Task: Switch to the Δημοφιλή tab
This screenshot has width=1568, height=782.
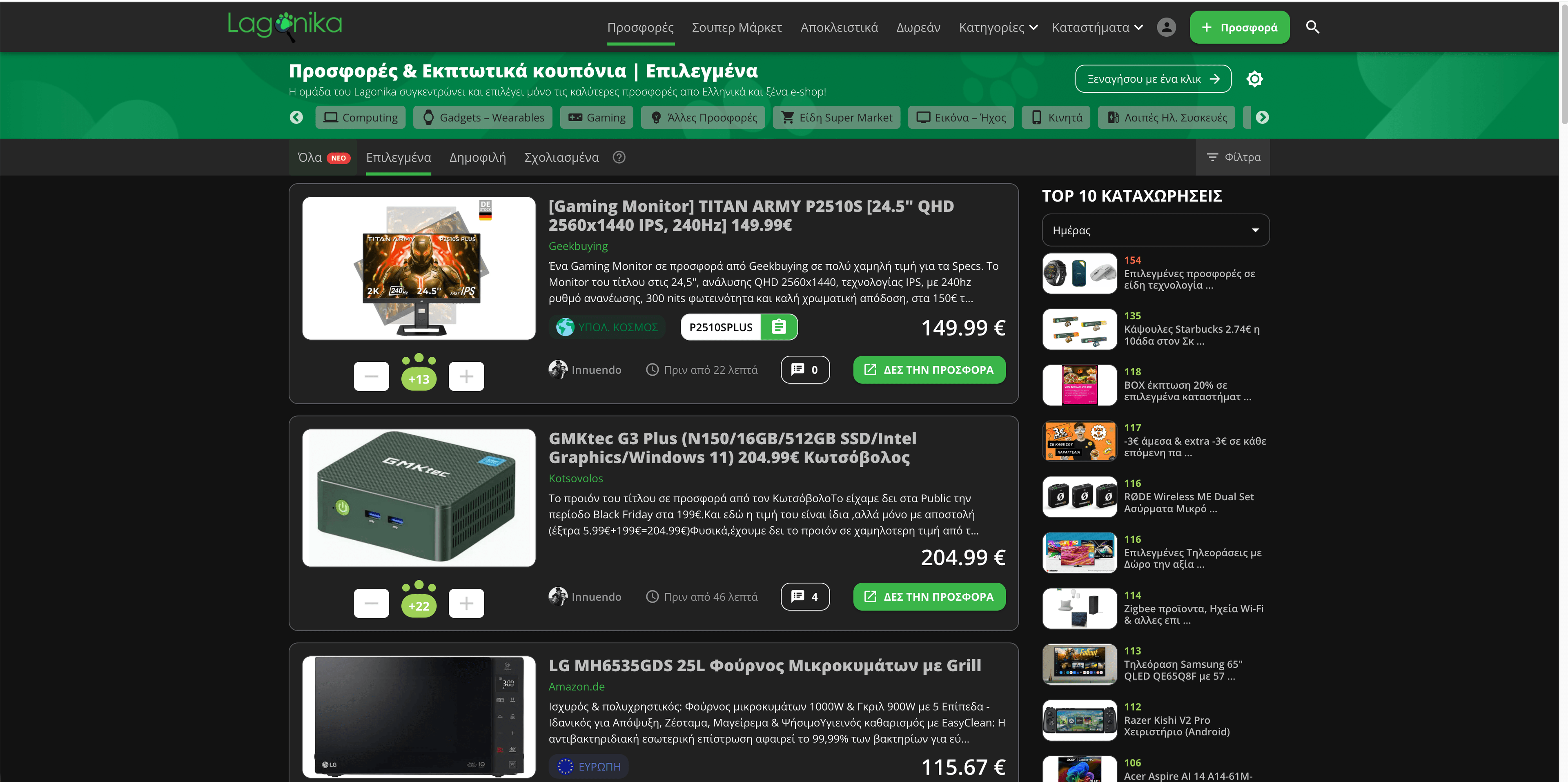Action: [477, 158]
